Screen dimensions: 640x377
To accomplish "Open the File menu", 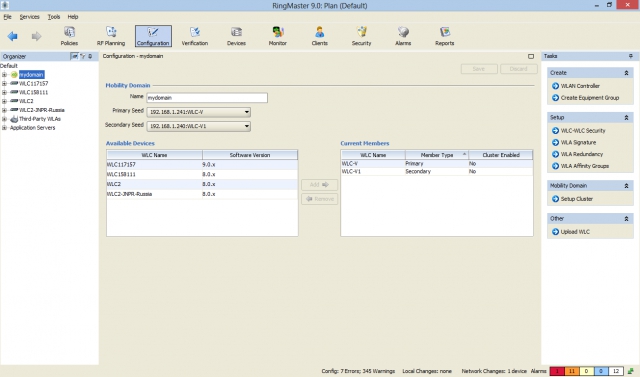I will click(7, 17).
